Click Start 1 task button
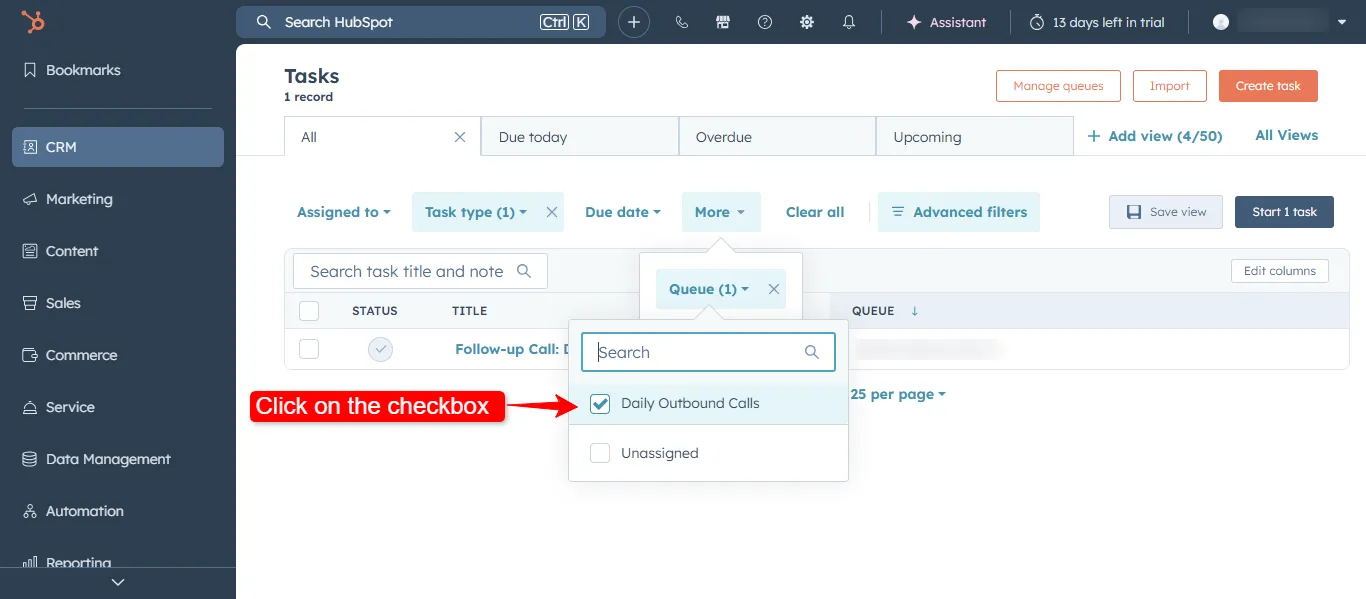1366x599 pixels. (1285, 212)
